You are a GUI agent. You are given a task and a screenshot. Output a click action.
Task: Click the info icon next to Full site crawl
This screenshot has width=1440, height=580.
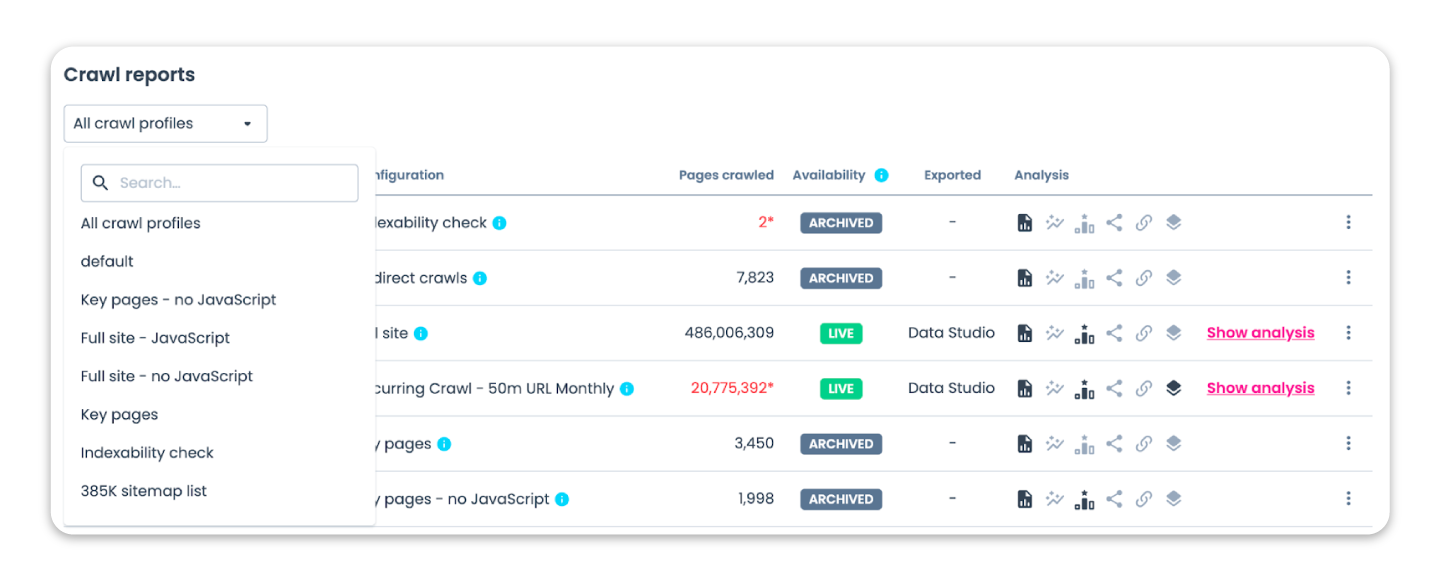(418, 333)
